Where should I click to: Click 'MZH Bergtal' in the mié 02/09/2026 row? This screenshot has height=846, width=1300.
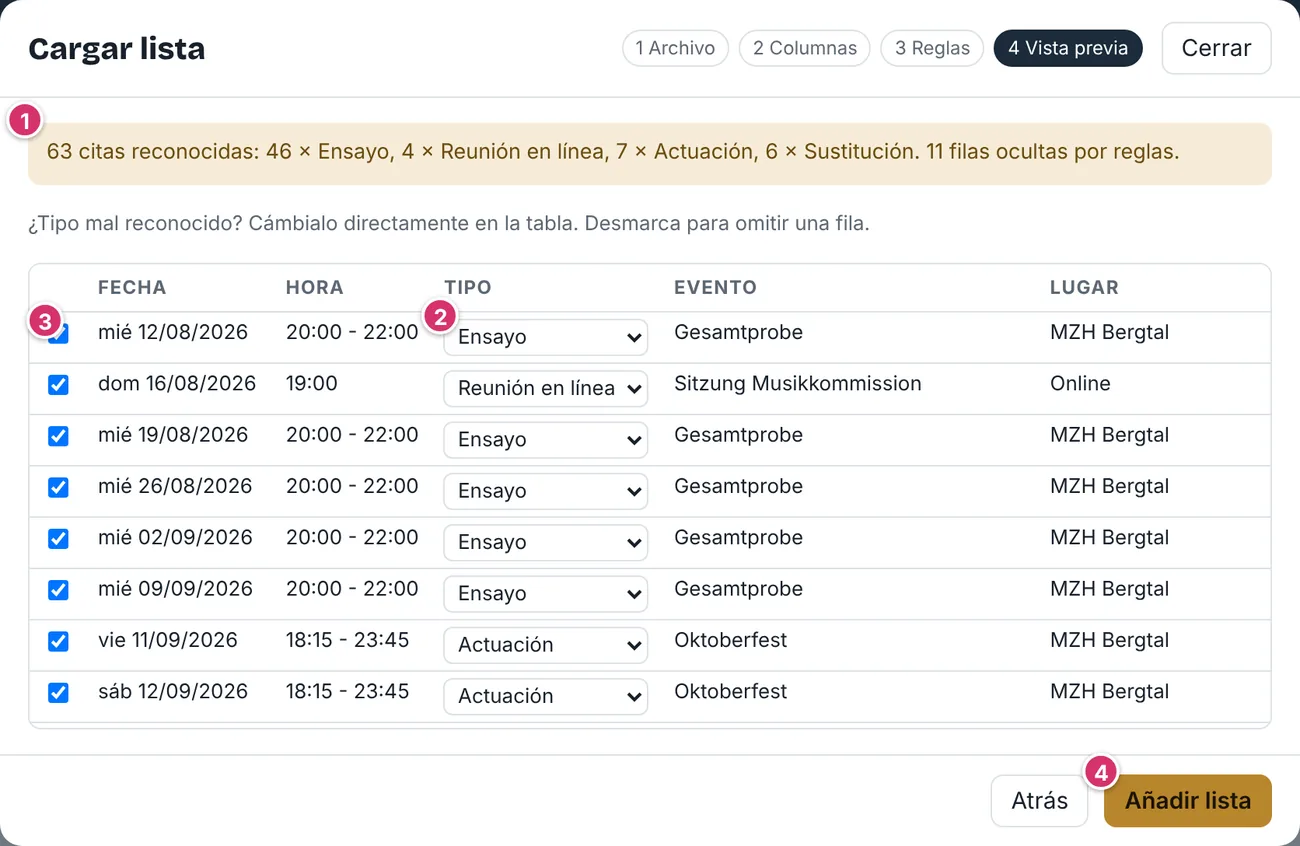click(x=1109, y=537)
